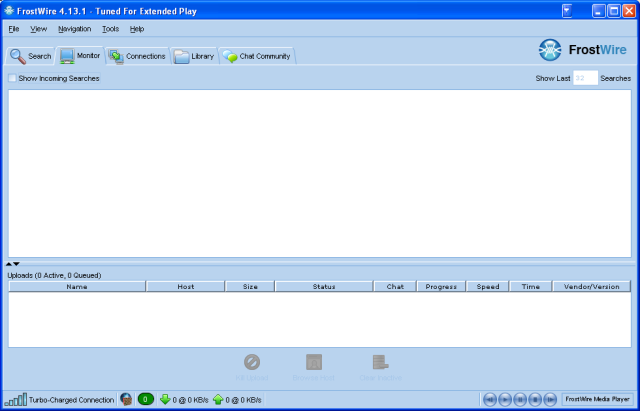
Task: Click the Browse Host icon
Action: [x=313, y=362]
